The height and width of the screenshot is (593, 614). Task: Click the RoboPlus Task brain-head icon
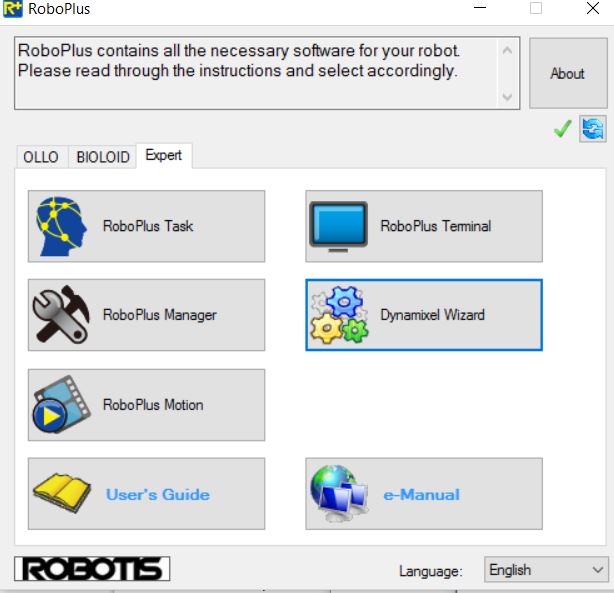pos(61,226)
